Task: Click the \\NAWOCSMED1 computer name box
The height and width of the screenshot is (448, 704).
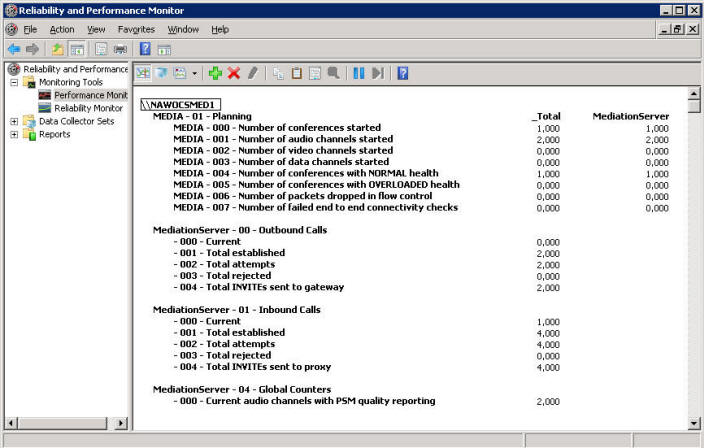Action: tap(180, 105)
